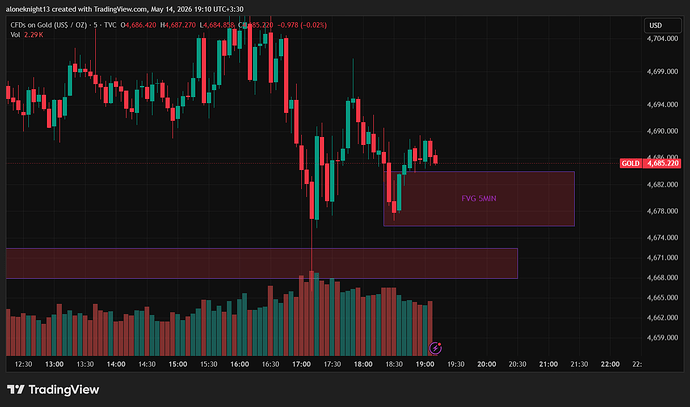The width and height of the screenshot is (690, 407).
Task: Click the 13:00 time axis label
Action: 54,364
